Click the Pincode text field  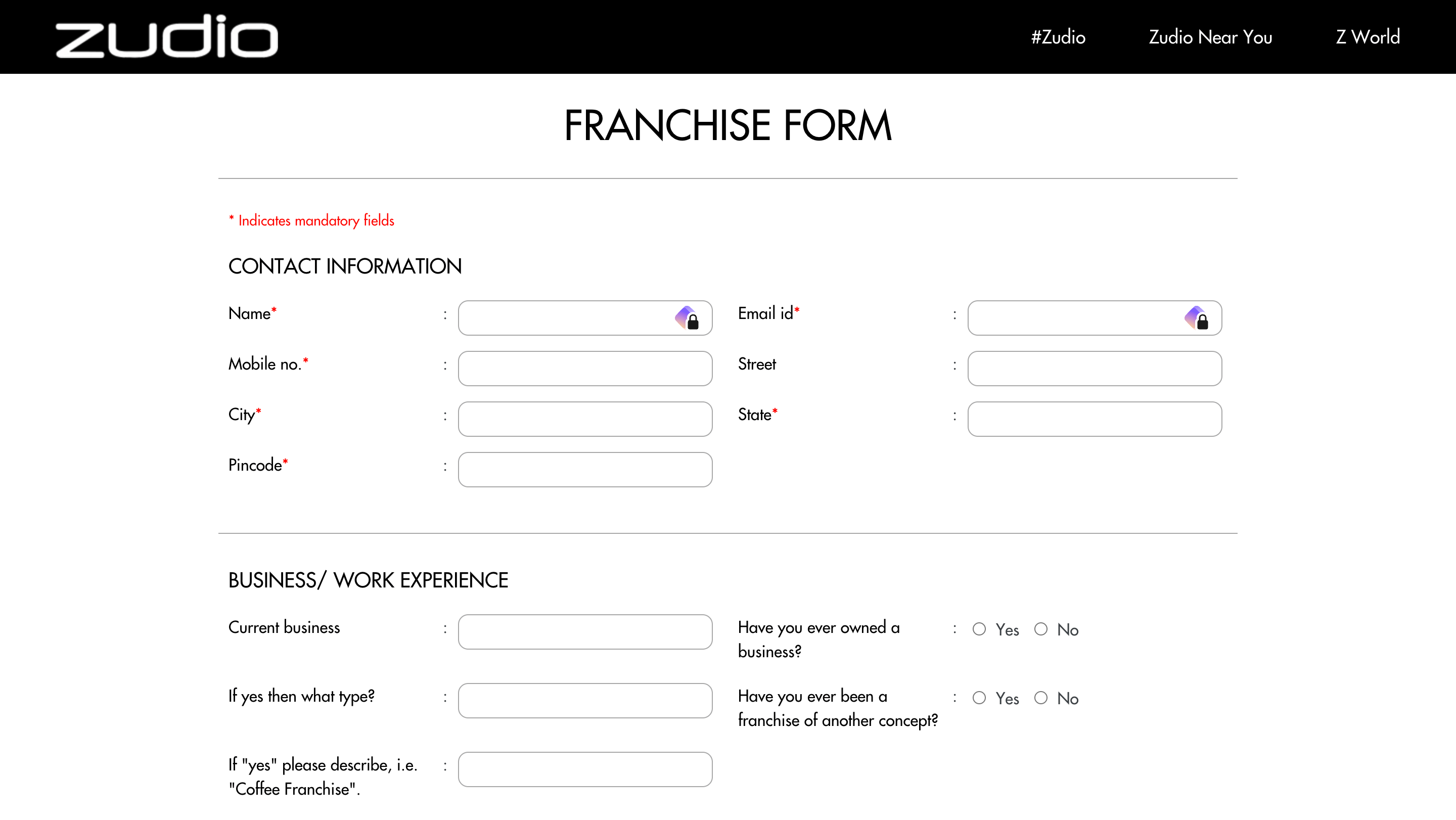(x=585, y=470)
